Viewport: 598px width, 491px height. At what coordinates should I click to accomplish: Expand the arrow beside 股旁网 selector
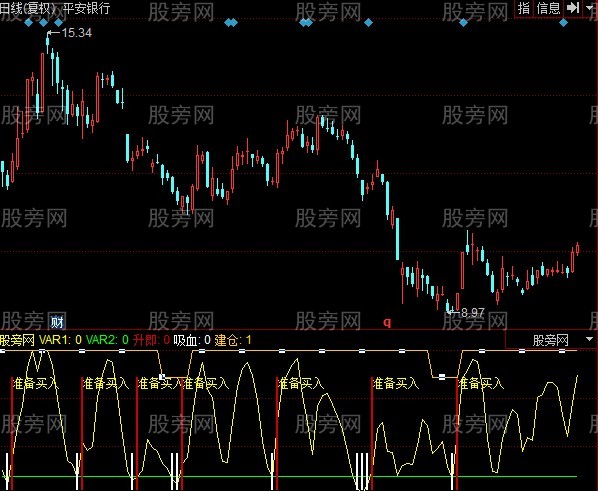[589, 339]
